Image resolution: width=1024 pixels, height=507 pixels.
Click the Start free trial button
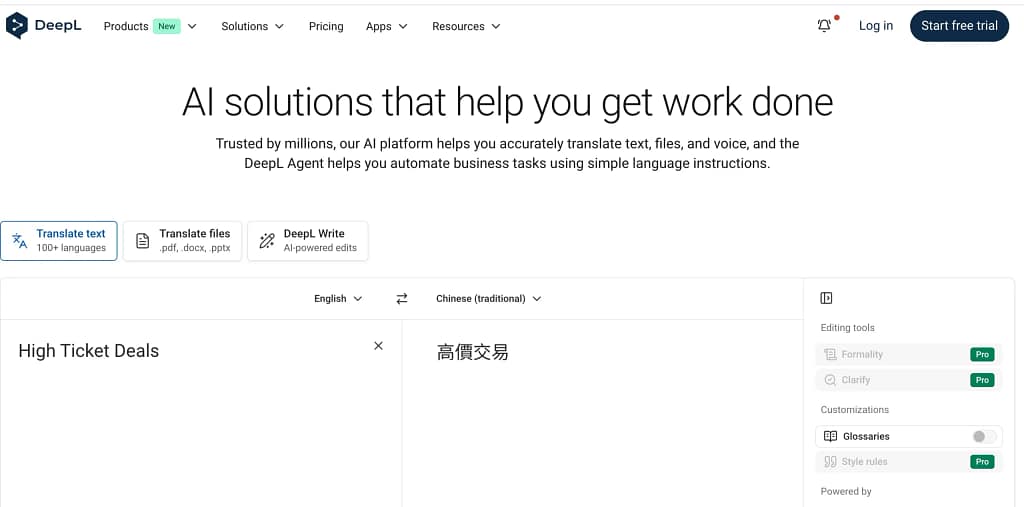[x=959, y=26]
